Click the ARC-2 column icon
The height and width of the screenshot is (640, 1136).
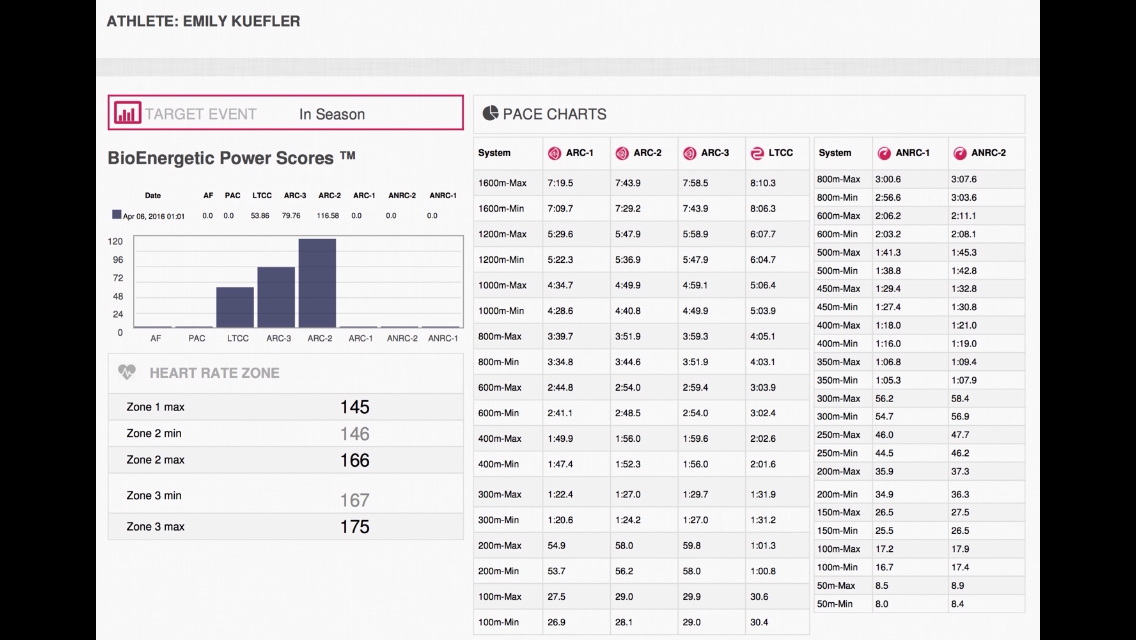pos(621,153)
